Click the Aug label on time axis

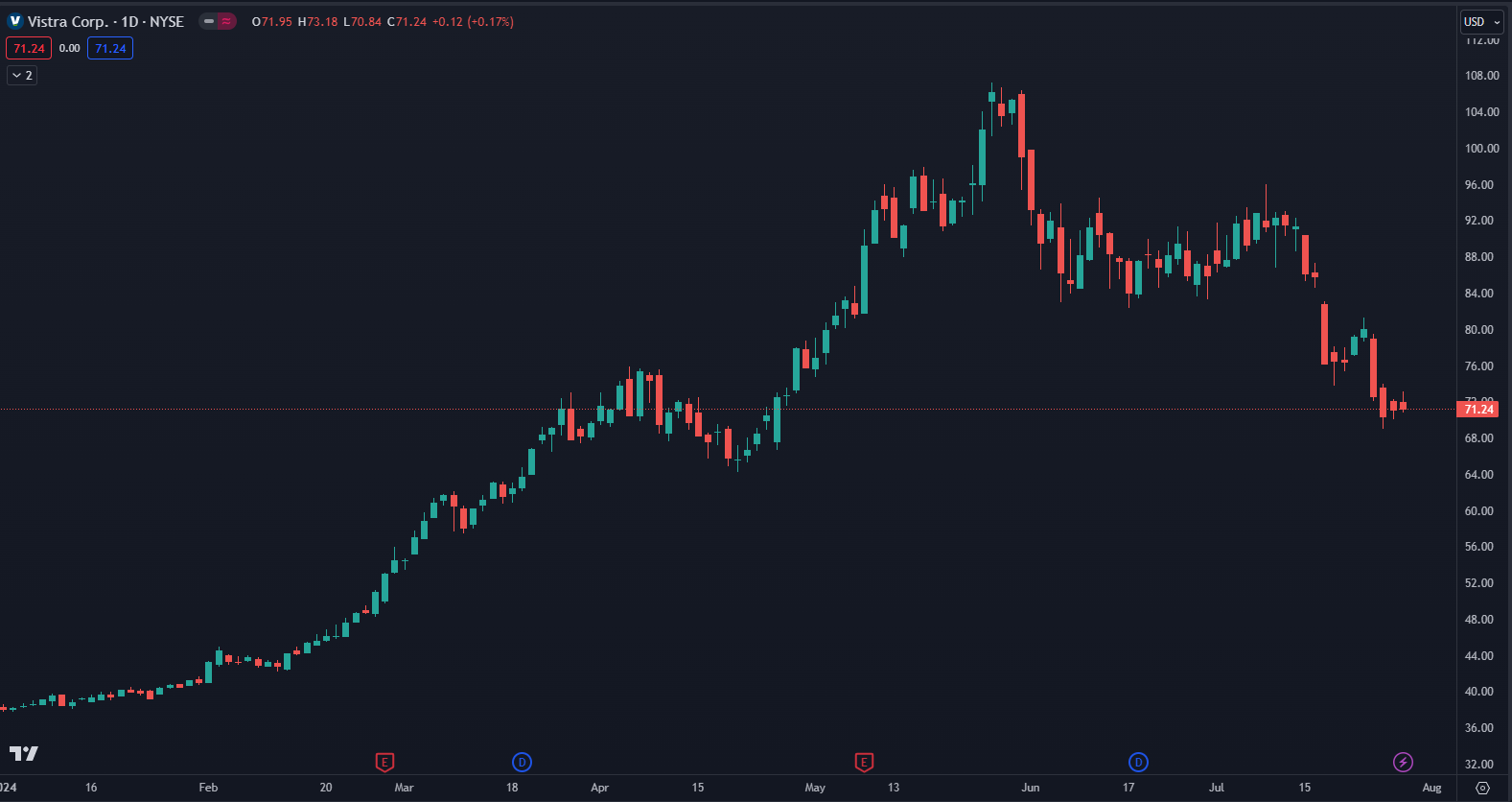[1431, 788]
